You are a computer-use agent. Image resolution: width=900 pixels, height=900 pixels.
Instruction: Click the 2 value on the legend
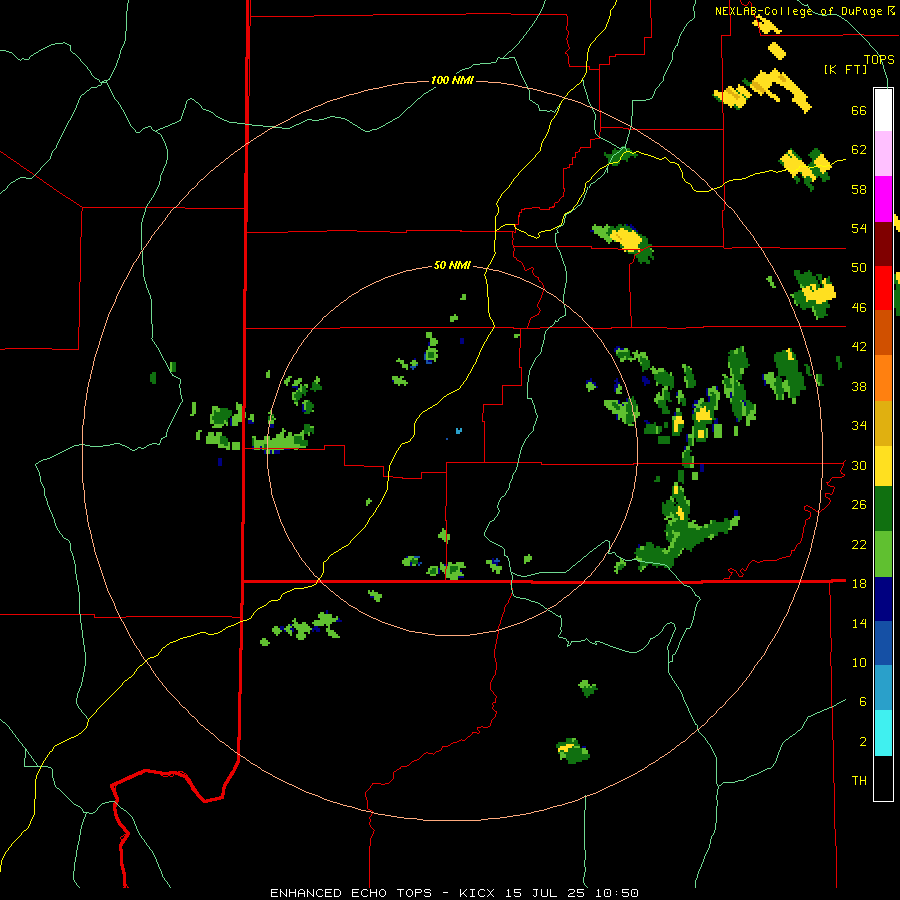point(863,742)
